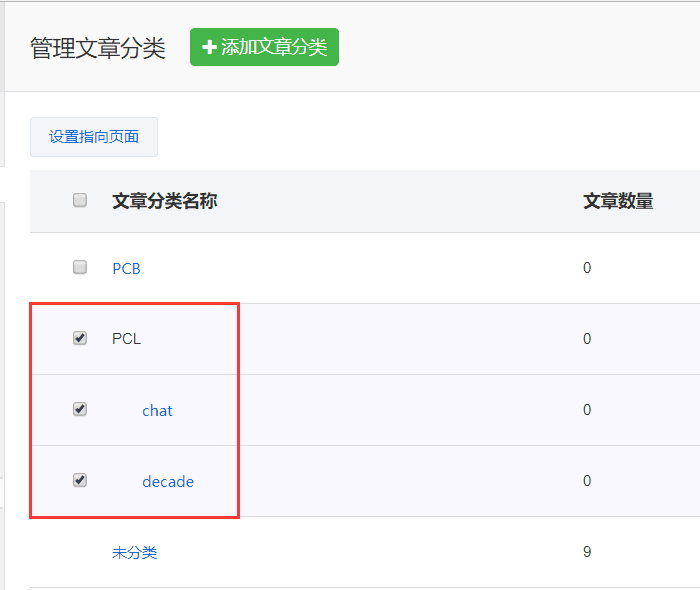The width and height of the screenshot is (700, 590).
Task: Uncheck the chat row checkbox
Action: click(80, 409)
